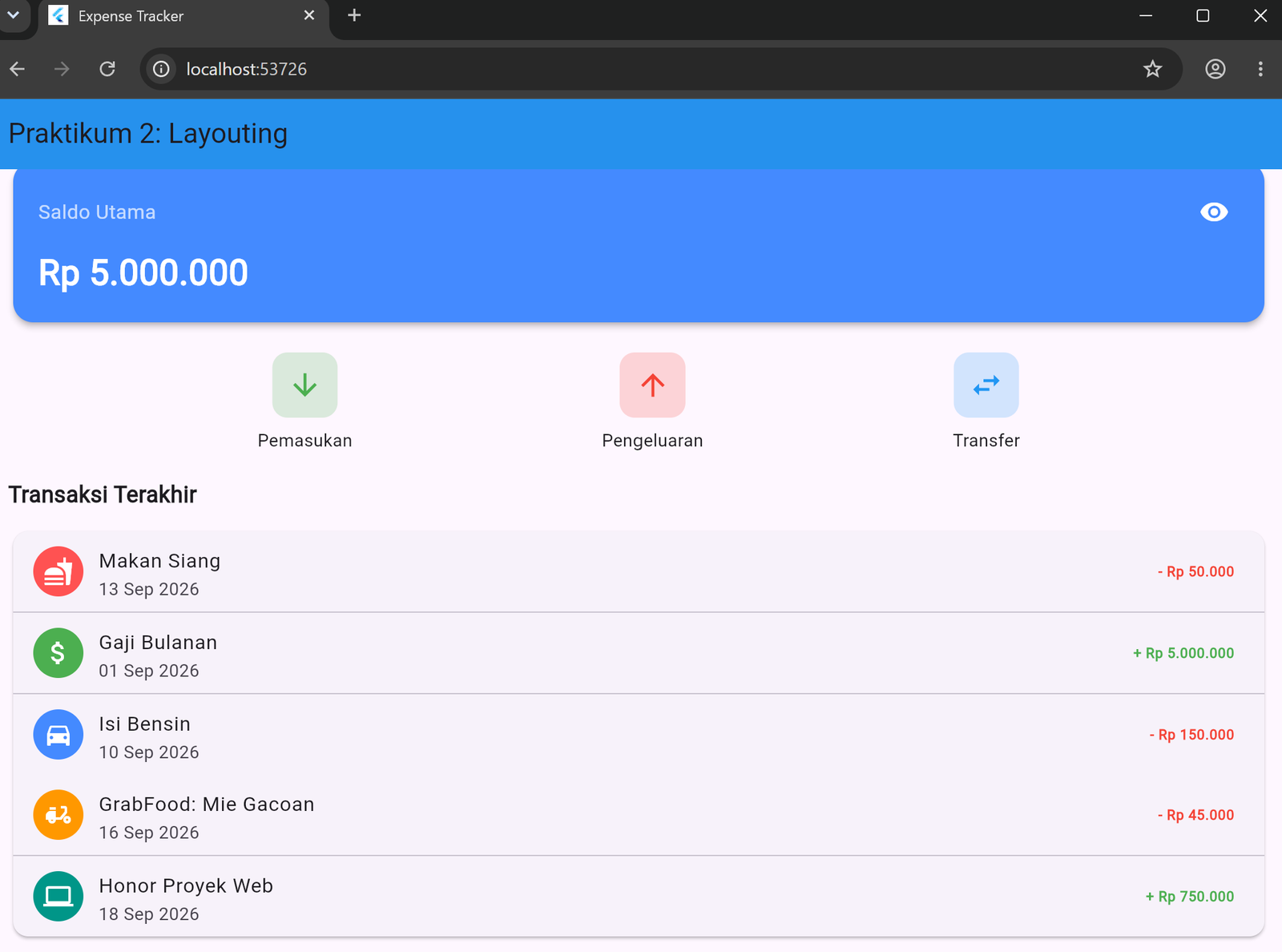Click the 18 Sep 2026 date
Screen dimensions: 1282x952
(x=149, y=914)
